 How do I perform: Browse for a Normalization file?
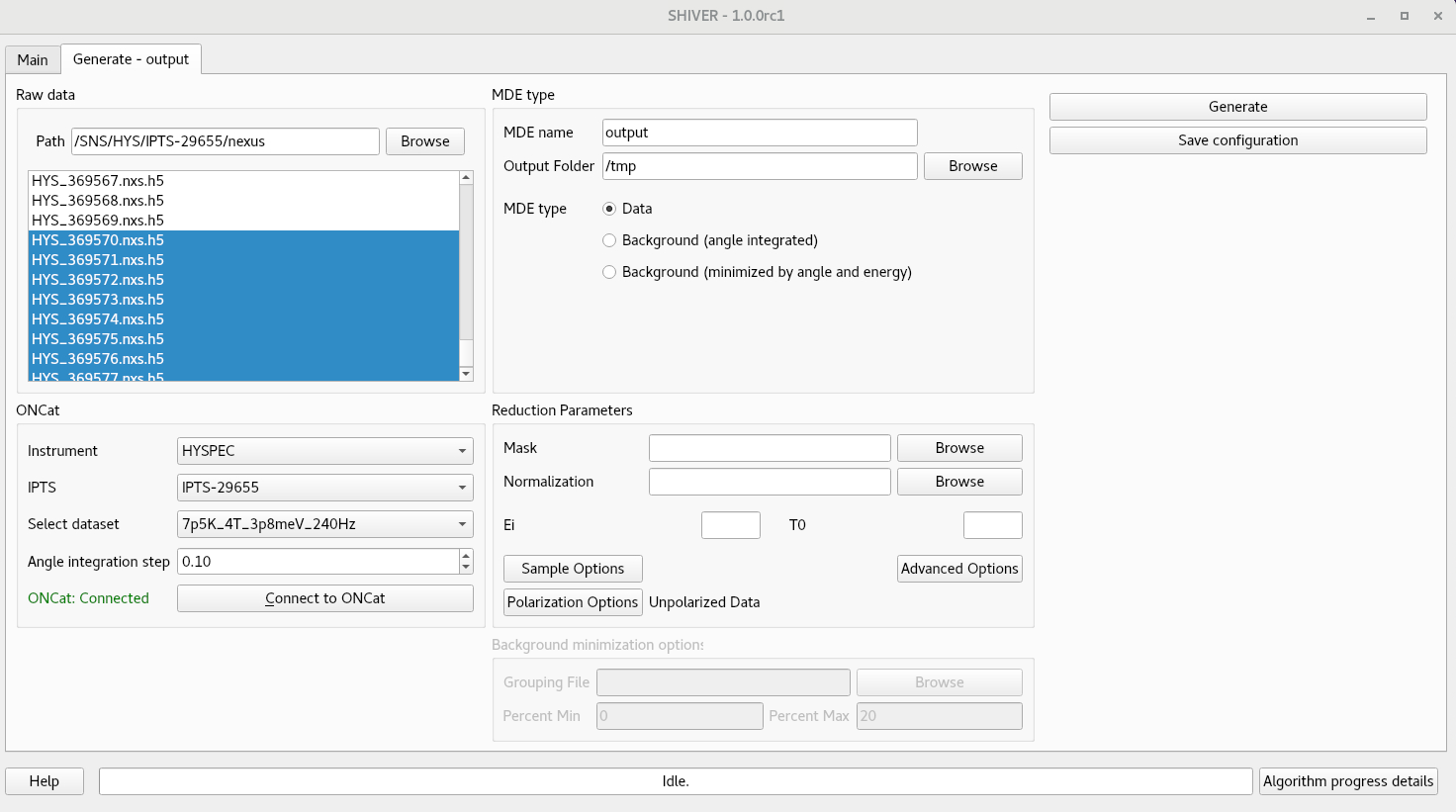pos(958,481)
